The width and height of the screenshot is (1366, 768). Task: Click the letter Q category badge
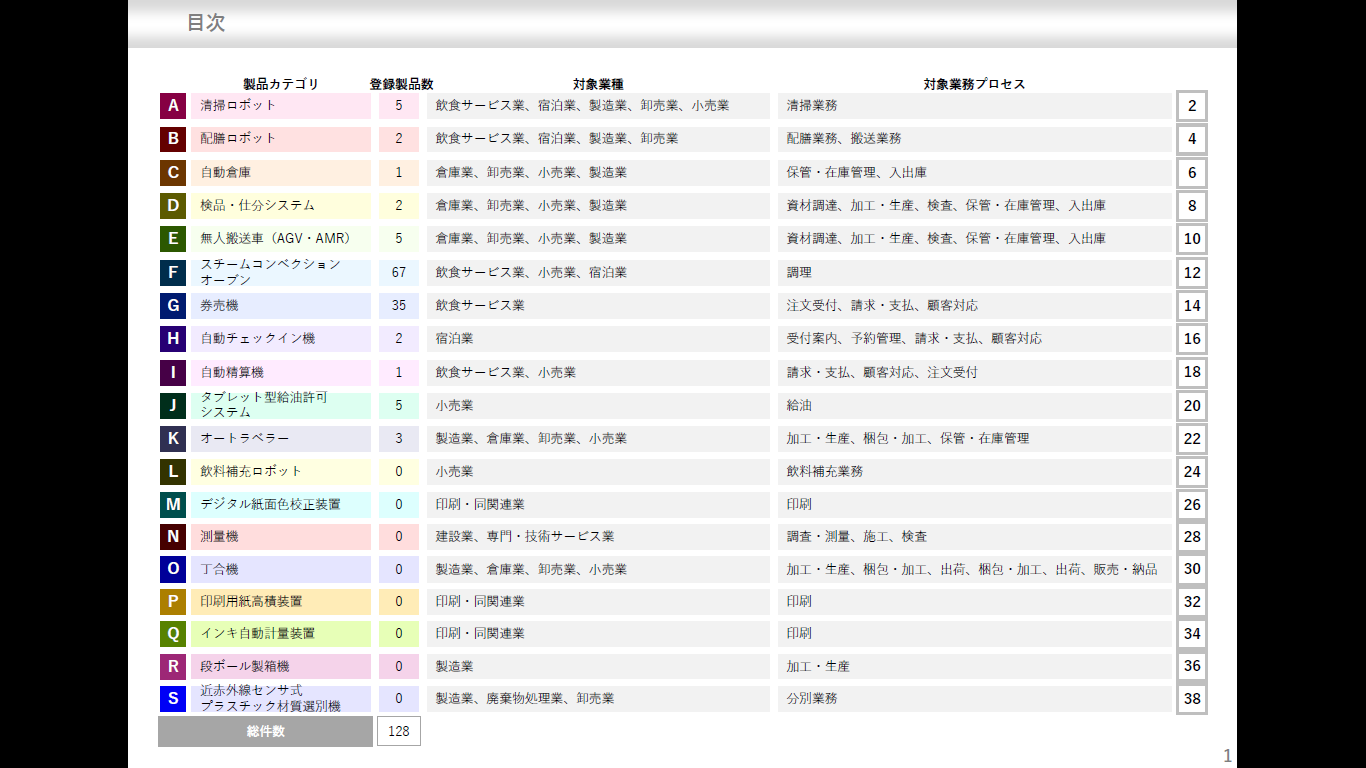pos(173,634)
